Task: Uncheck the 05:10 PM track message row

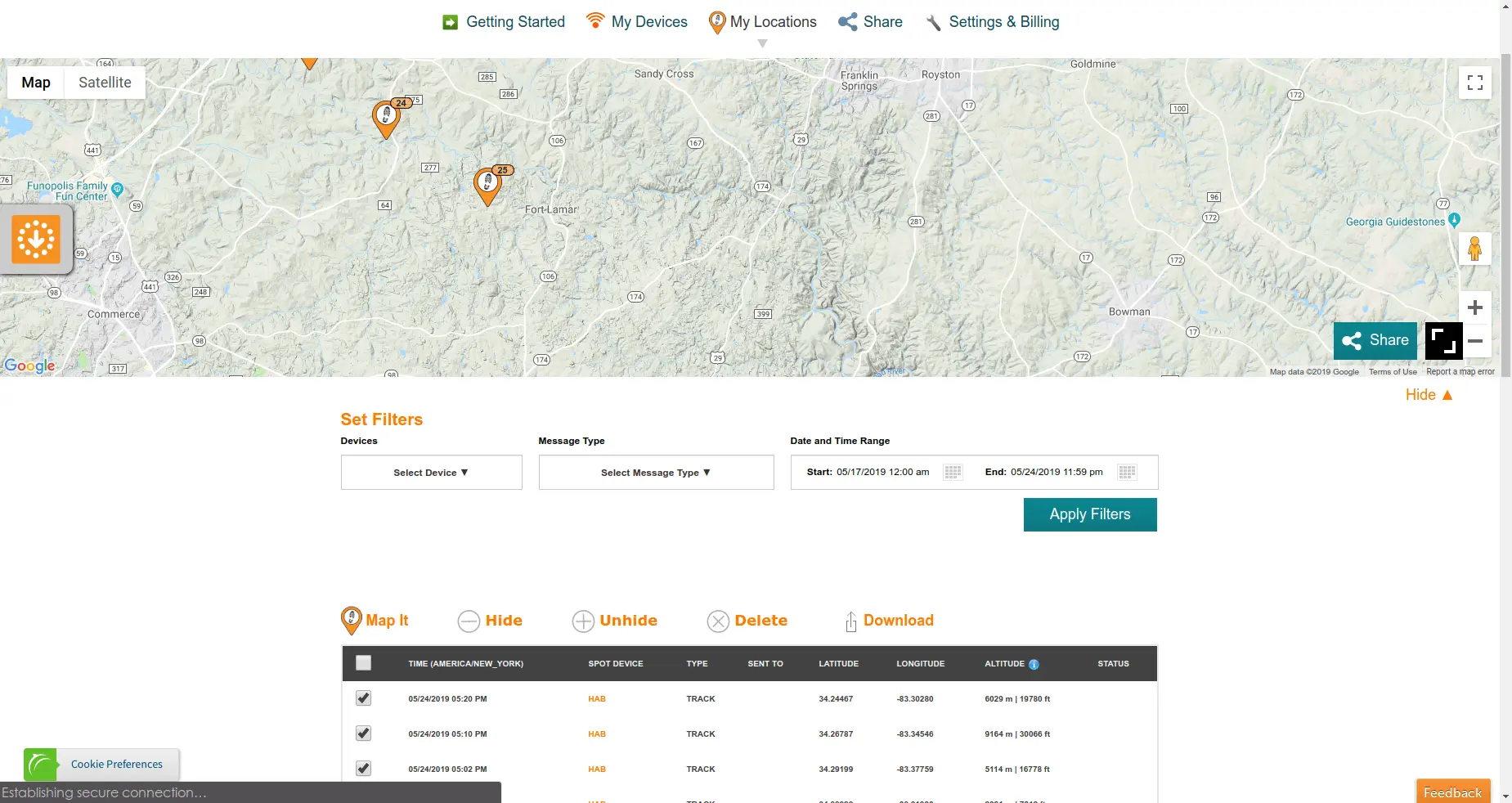Action: (x=363, y=734)
